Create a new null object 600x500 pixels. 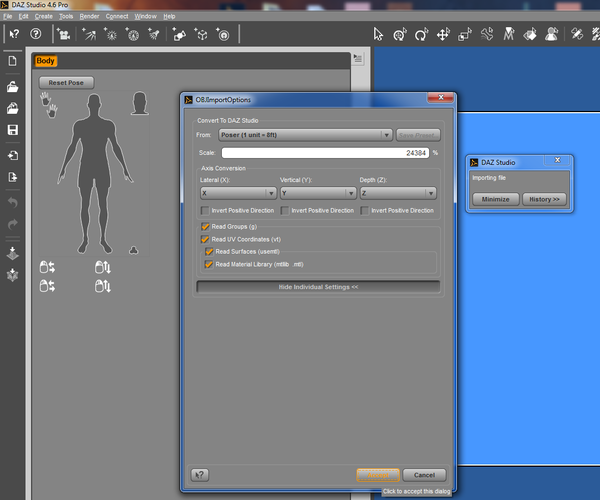point(179,34)
